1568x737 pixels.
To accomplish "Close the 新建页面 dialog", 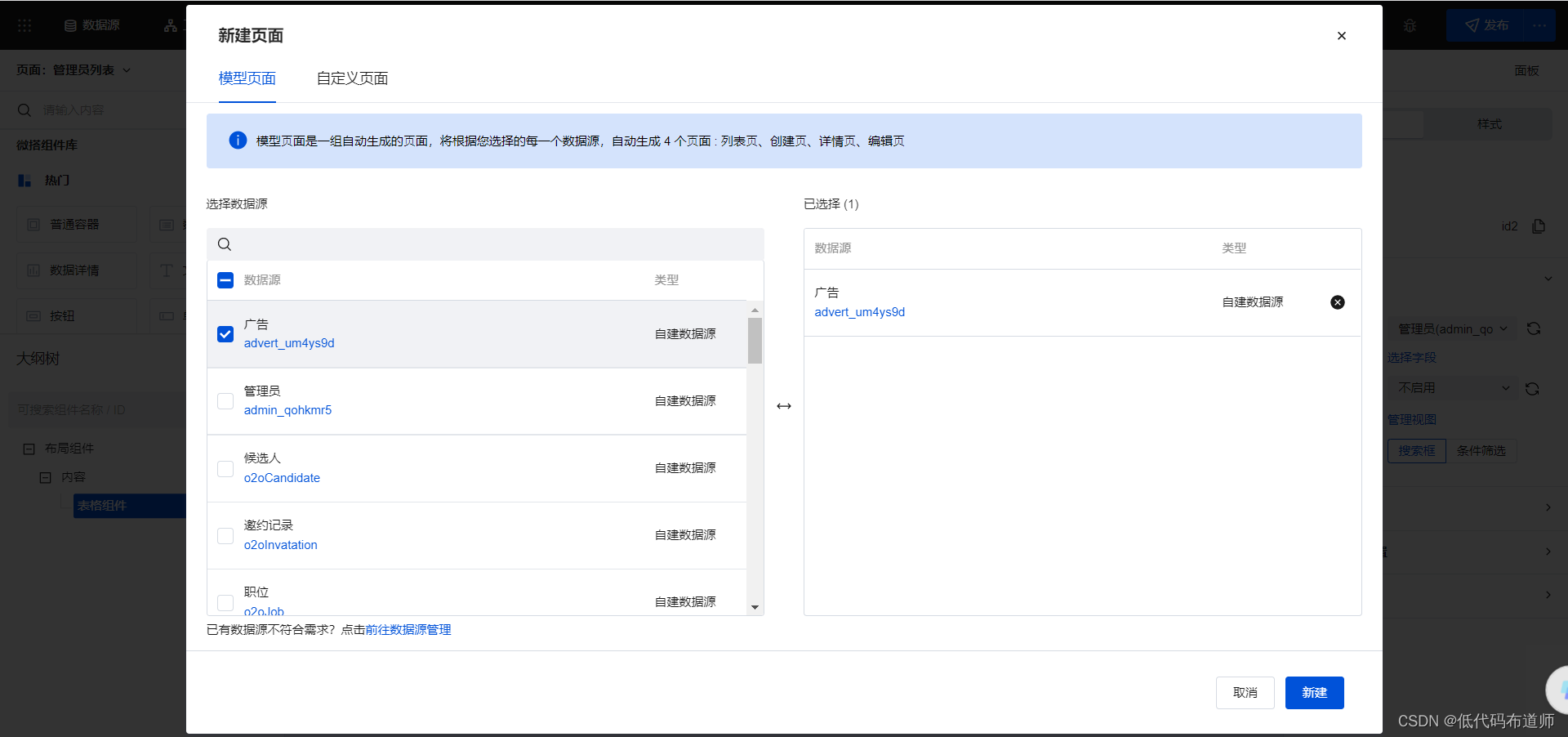I will (1341, 36).
